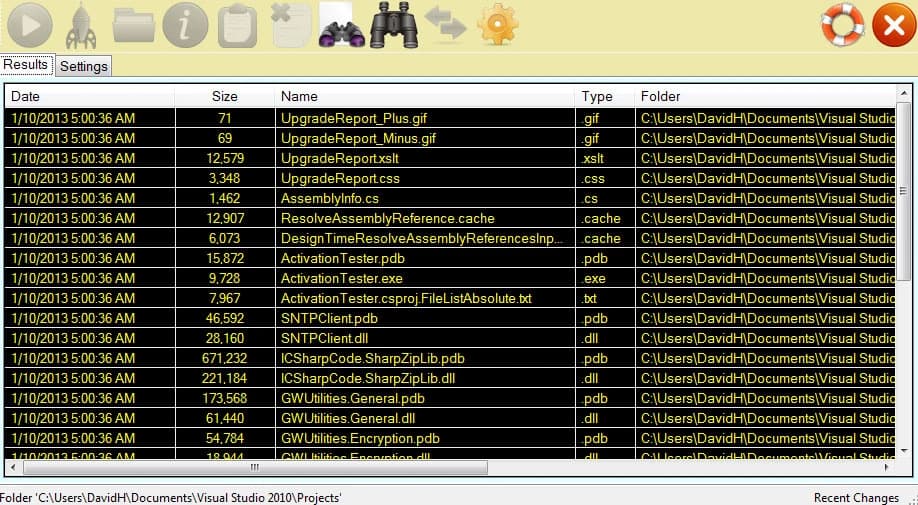Click the rocket launch icon
The height and width of the screenshot is (505, 918).
tap(81, 26)
